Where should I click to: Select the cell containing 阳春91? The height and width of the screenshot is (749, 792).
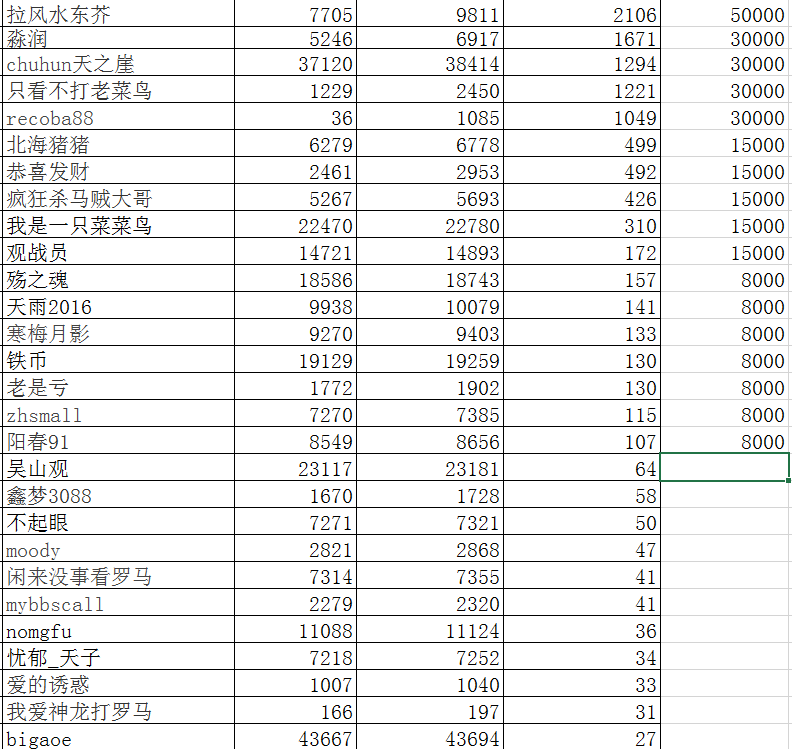click(x=38, y=442)
